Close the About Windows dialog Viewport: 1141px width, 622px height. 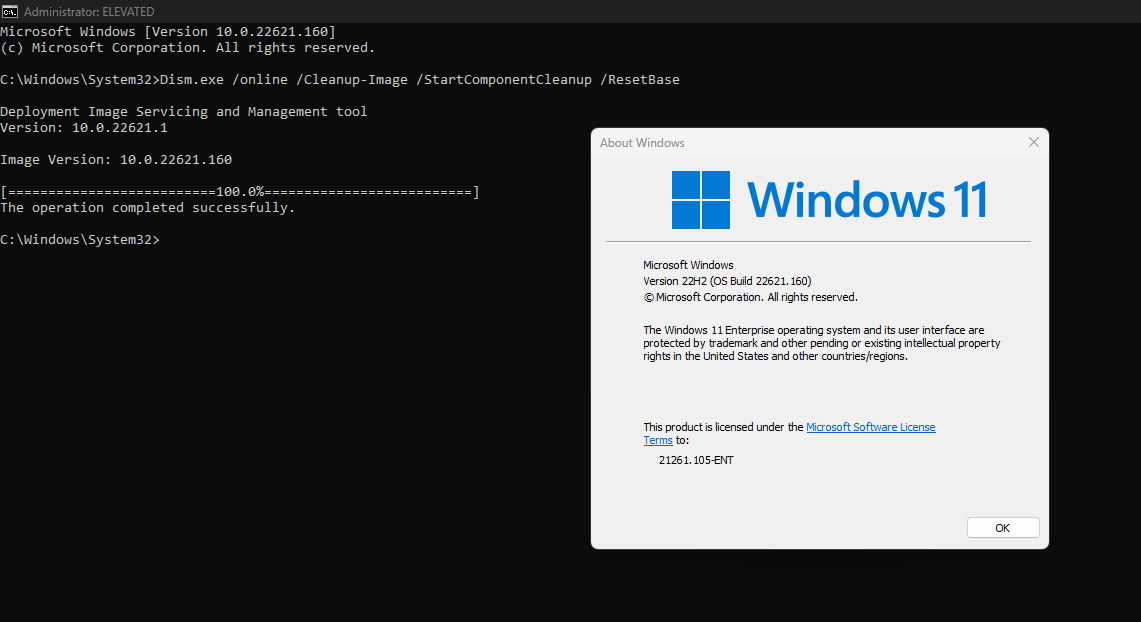pyautogui.click(x=1033, y=143)
